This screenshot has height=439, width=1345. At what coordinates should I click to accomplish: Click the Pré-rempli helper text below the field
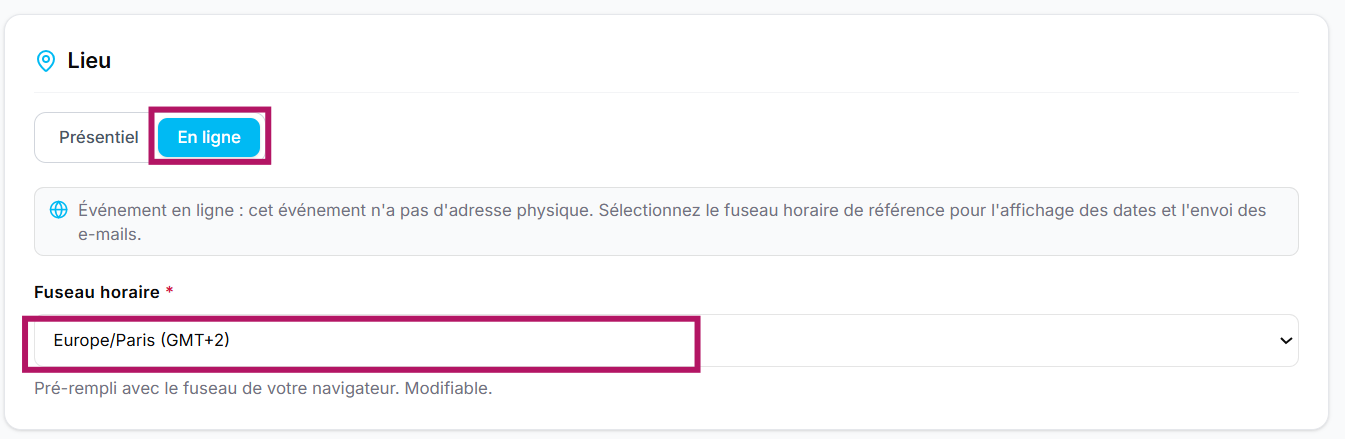(x=263, y=388)
